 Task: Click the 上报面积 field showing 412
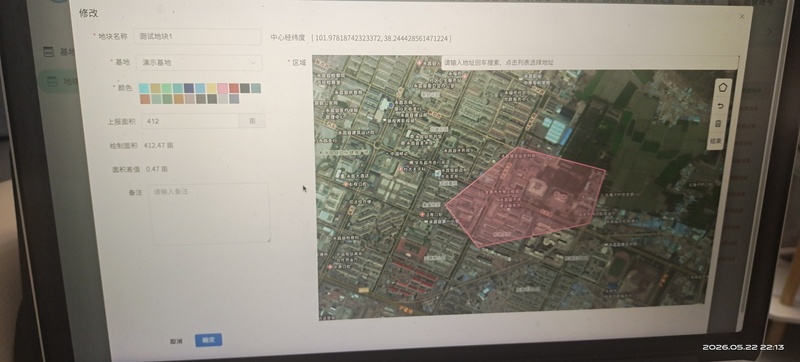pos(191,121)
